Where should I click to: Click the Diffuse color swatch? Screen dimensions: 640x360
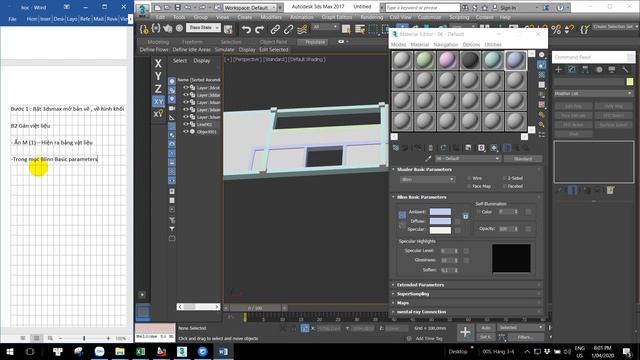tap(440, 221)
